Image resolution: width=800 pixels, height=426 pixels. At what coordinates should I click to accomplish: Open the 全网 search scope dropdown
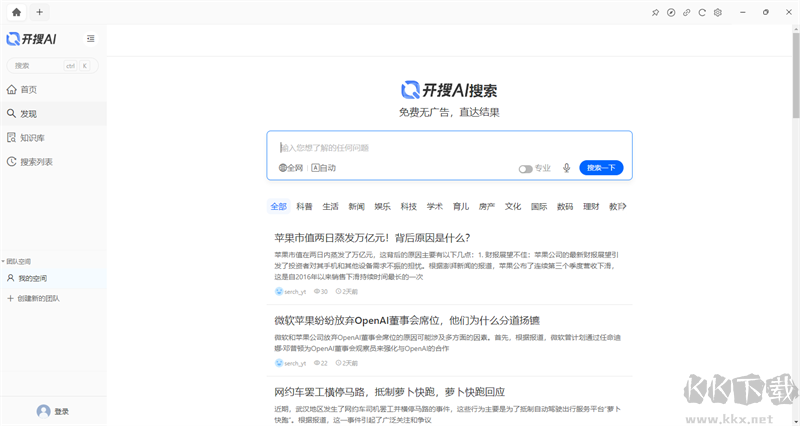click(x=291, y=168)
